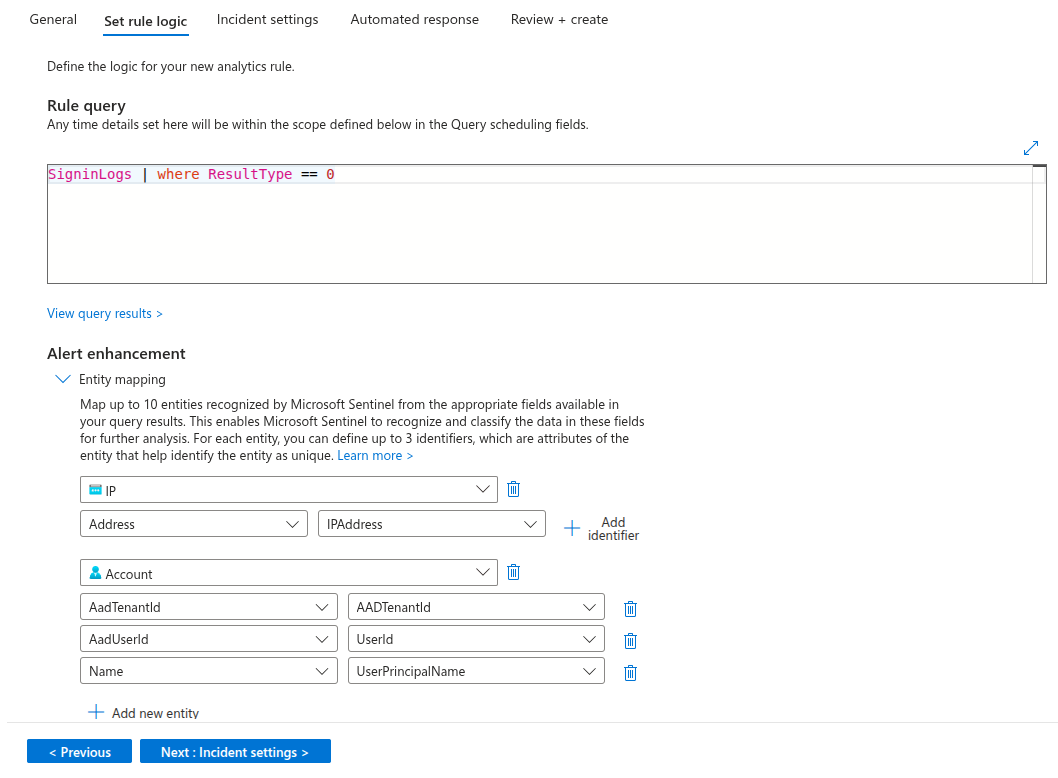Switch to the General tab
Screen dimensions: 1058x778
point(52,19)
